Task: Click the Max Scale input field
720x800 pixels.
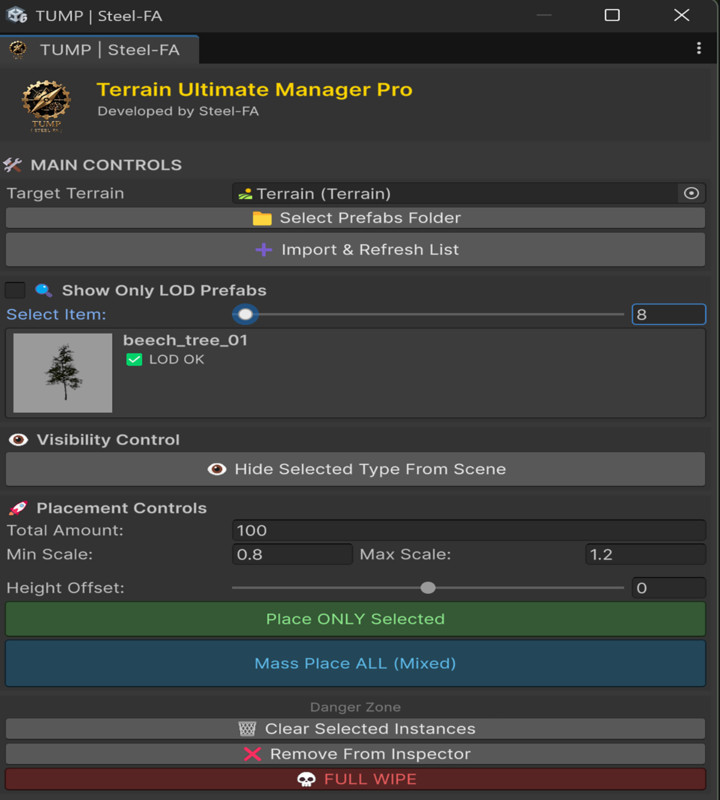Action: 645,554
